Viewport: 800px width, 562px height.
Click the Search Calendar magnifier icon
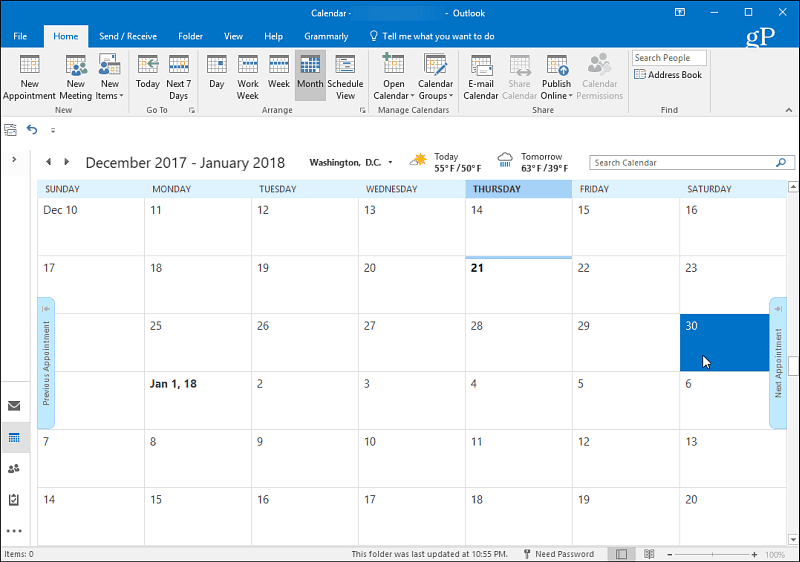(x=781, y=163)
